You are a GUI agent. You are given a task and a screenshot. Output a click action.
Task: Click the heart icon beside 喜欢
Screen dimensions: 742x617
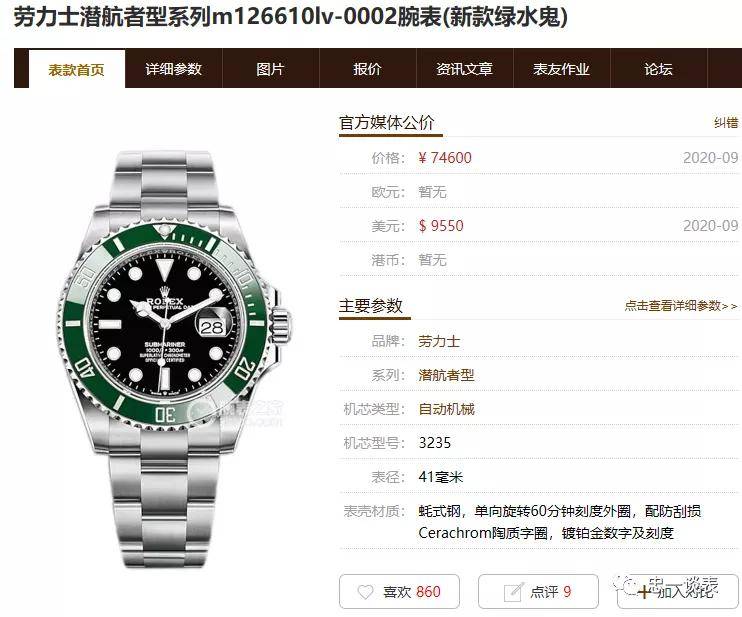pyautogui.click(x=366, y=591)
